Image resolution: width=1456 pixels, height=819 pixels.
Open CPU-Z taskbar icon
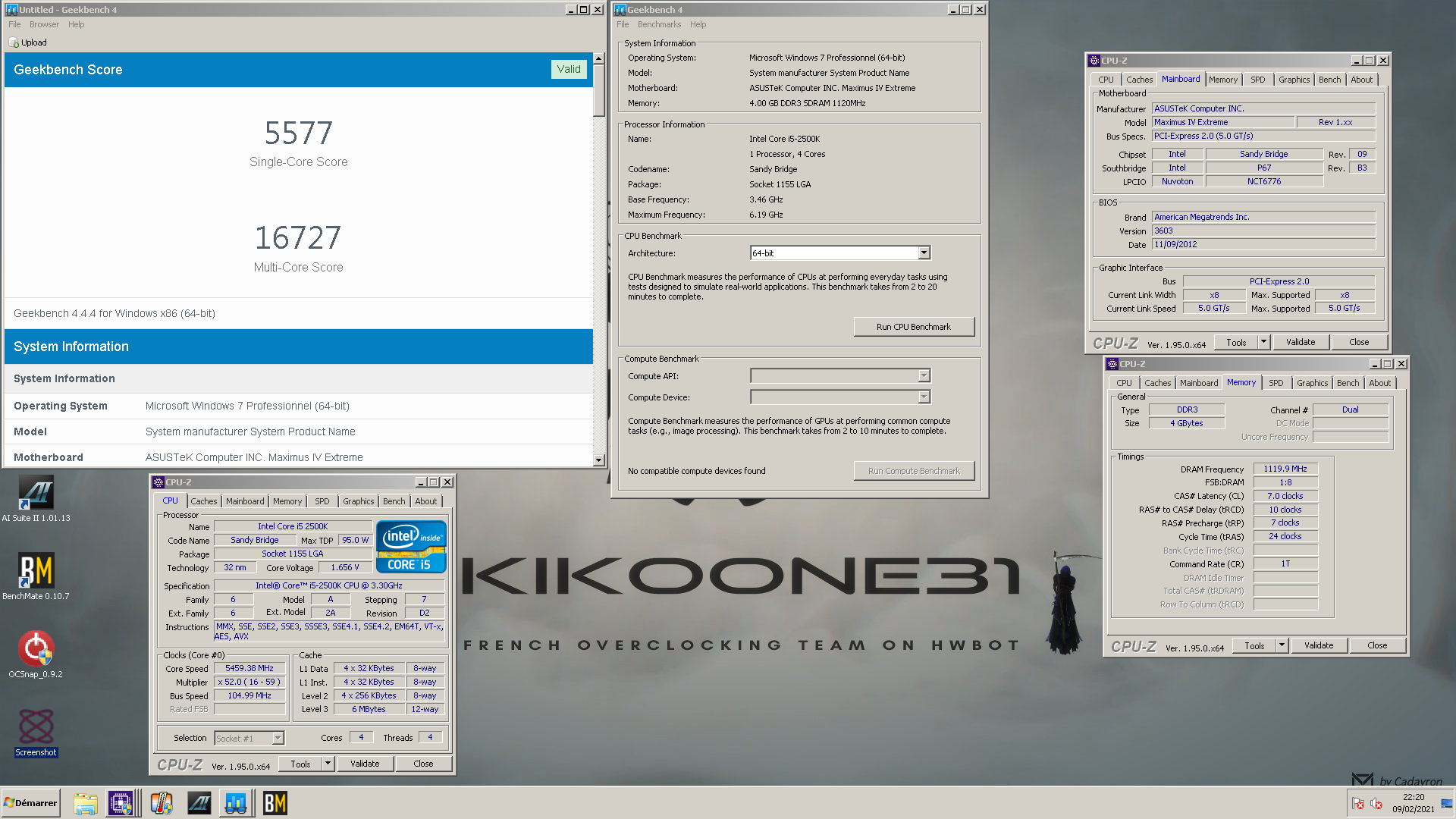coord(121,803)
